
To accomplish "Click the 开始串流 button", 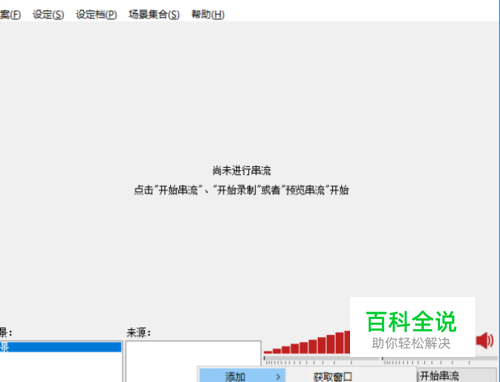I will (x=457, y=376).
